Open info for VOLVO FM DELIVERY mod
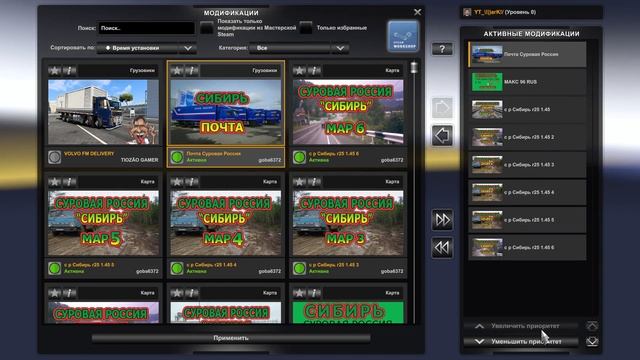Viewport: 640px width, 360px height. (69, 71)
